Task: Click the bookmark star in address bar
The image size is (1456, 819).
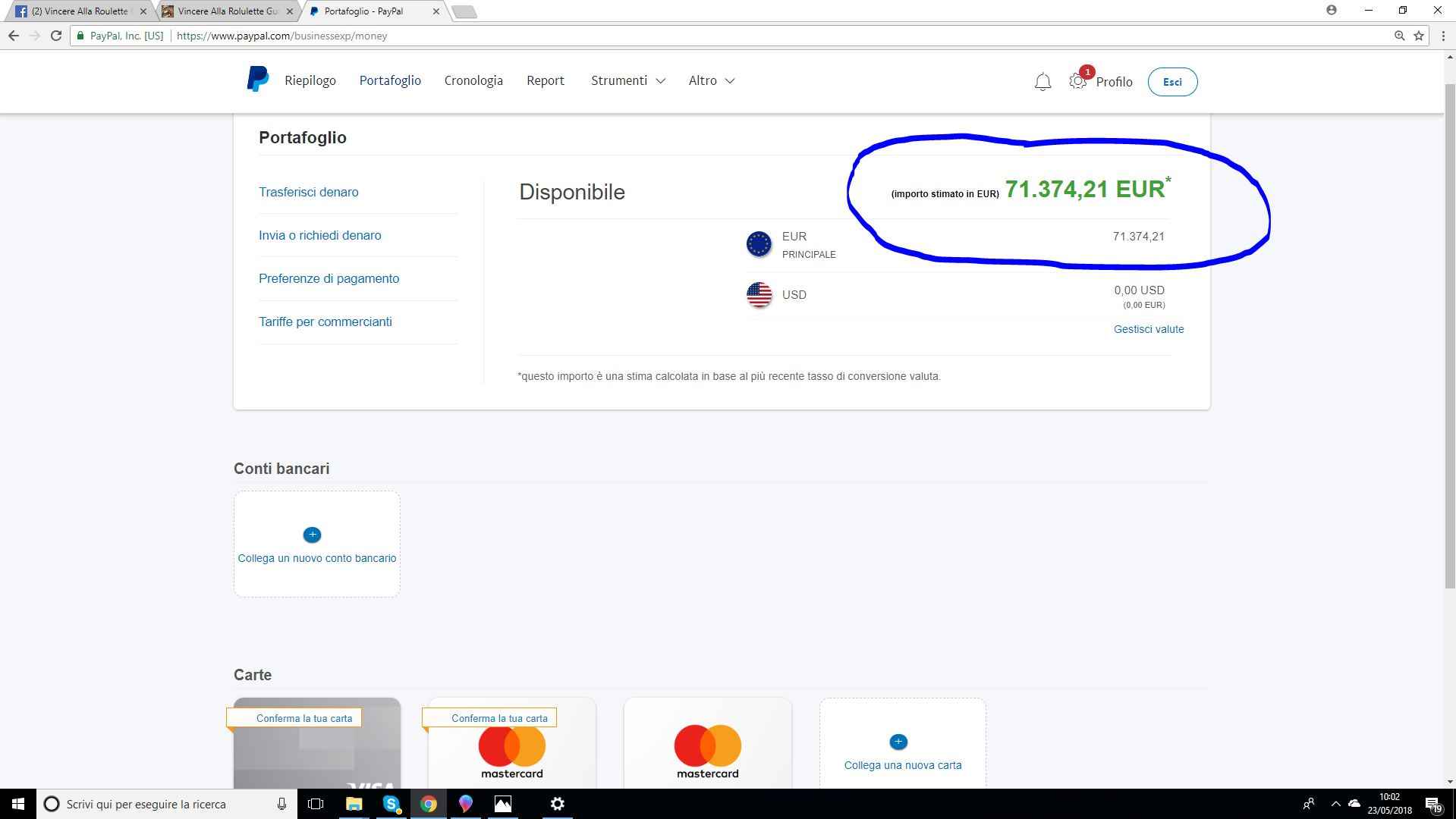Action: (x=1419, y=36)
